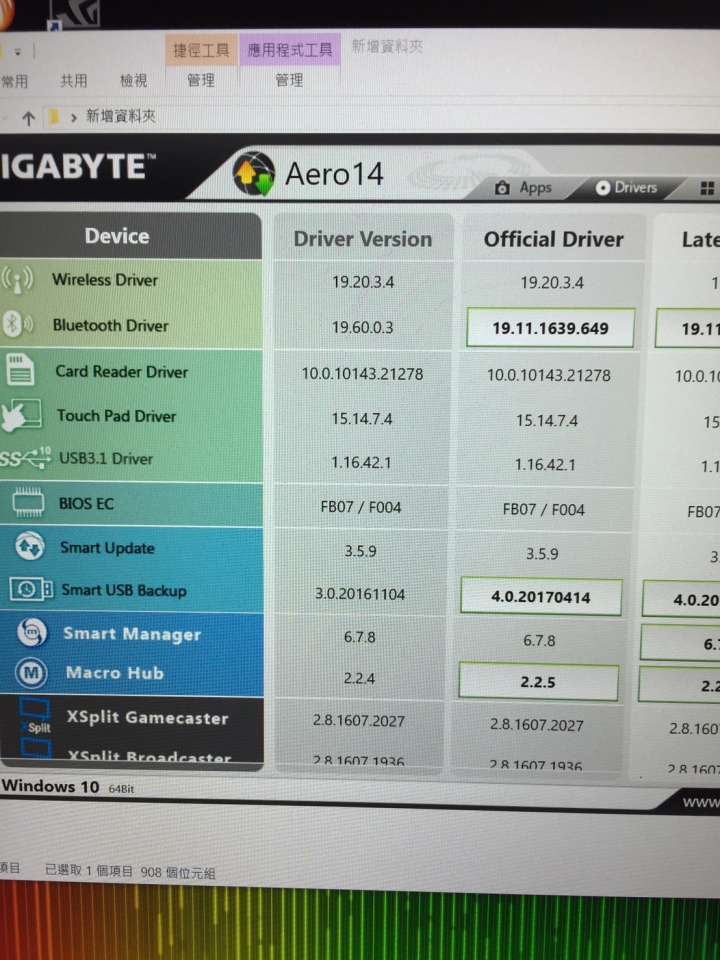Click Smart USB Backup official 4.0.20170414 button
Viewport: 720px width, 960px height.
coord(541,597)
